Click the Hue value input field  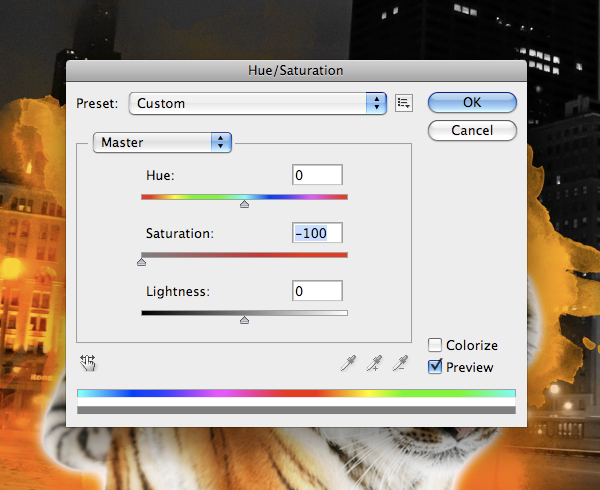coord(317,175)
